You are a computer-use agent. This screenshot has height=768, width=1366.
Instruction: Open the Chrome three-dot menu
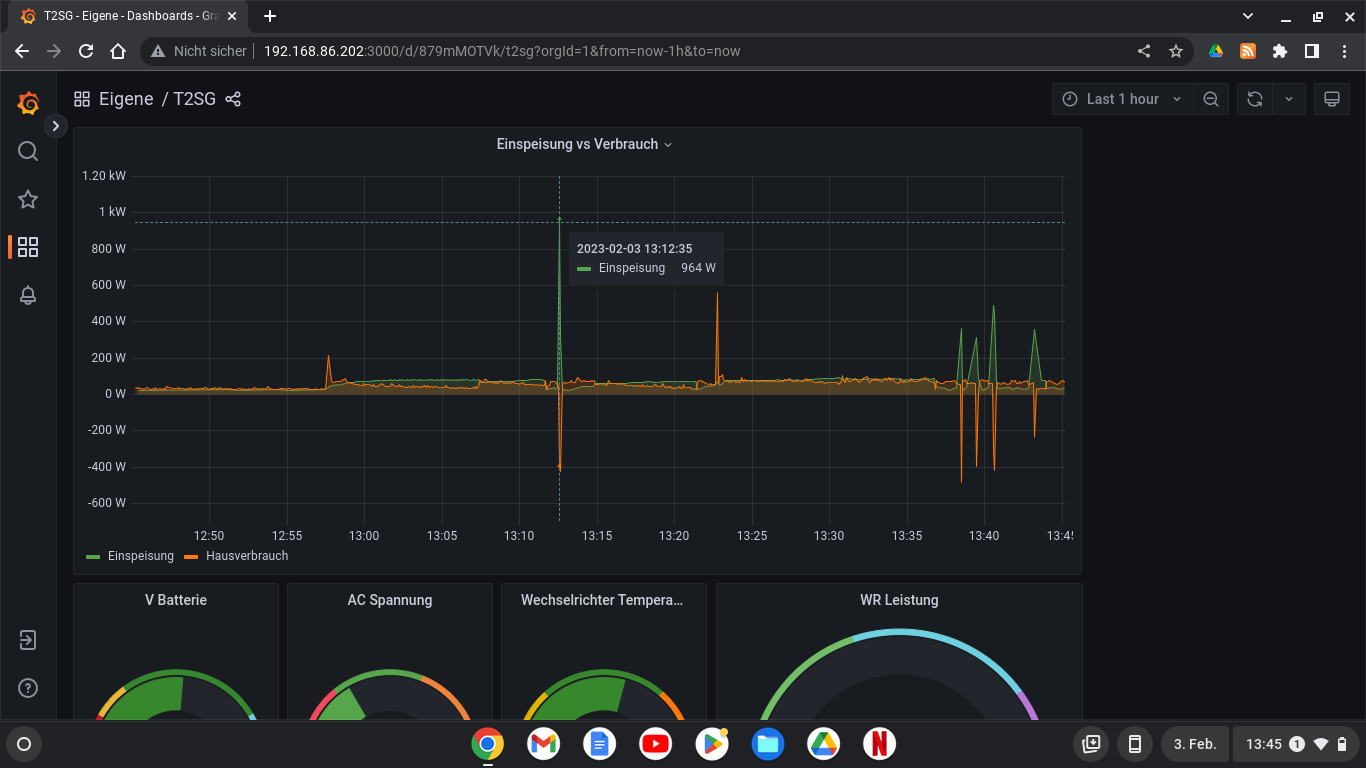click(x=1344, y=51)
